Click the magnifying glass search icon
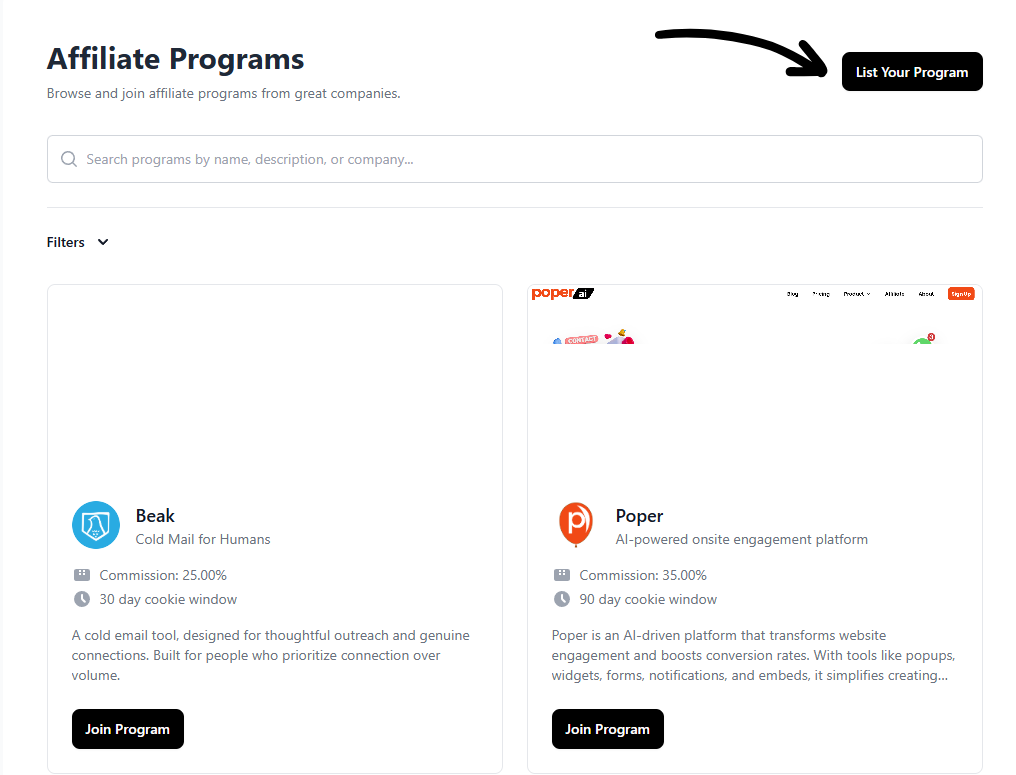Screen dimensions: 1016x775 [x=69, y=159]
